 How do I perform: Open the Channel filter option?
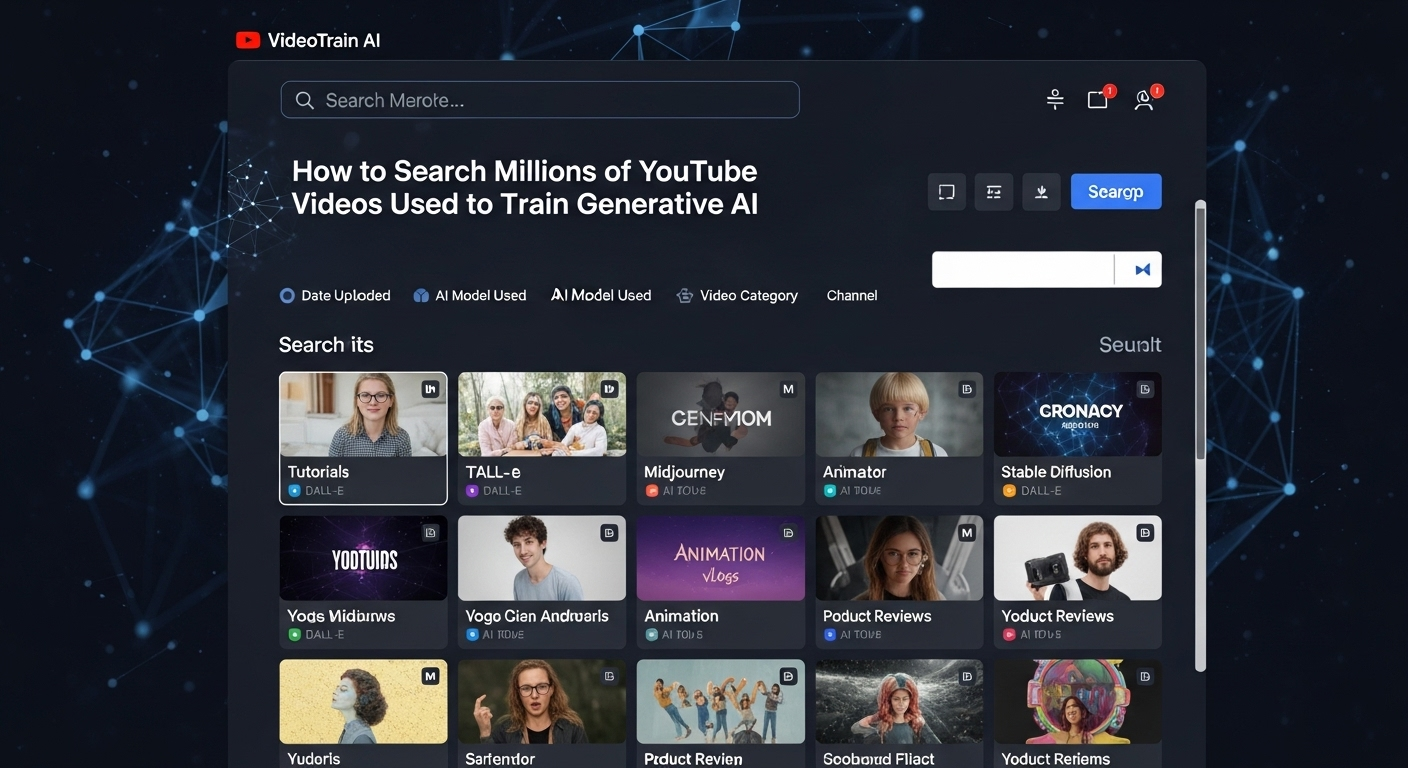tap(852, 296)
